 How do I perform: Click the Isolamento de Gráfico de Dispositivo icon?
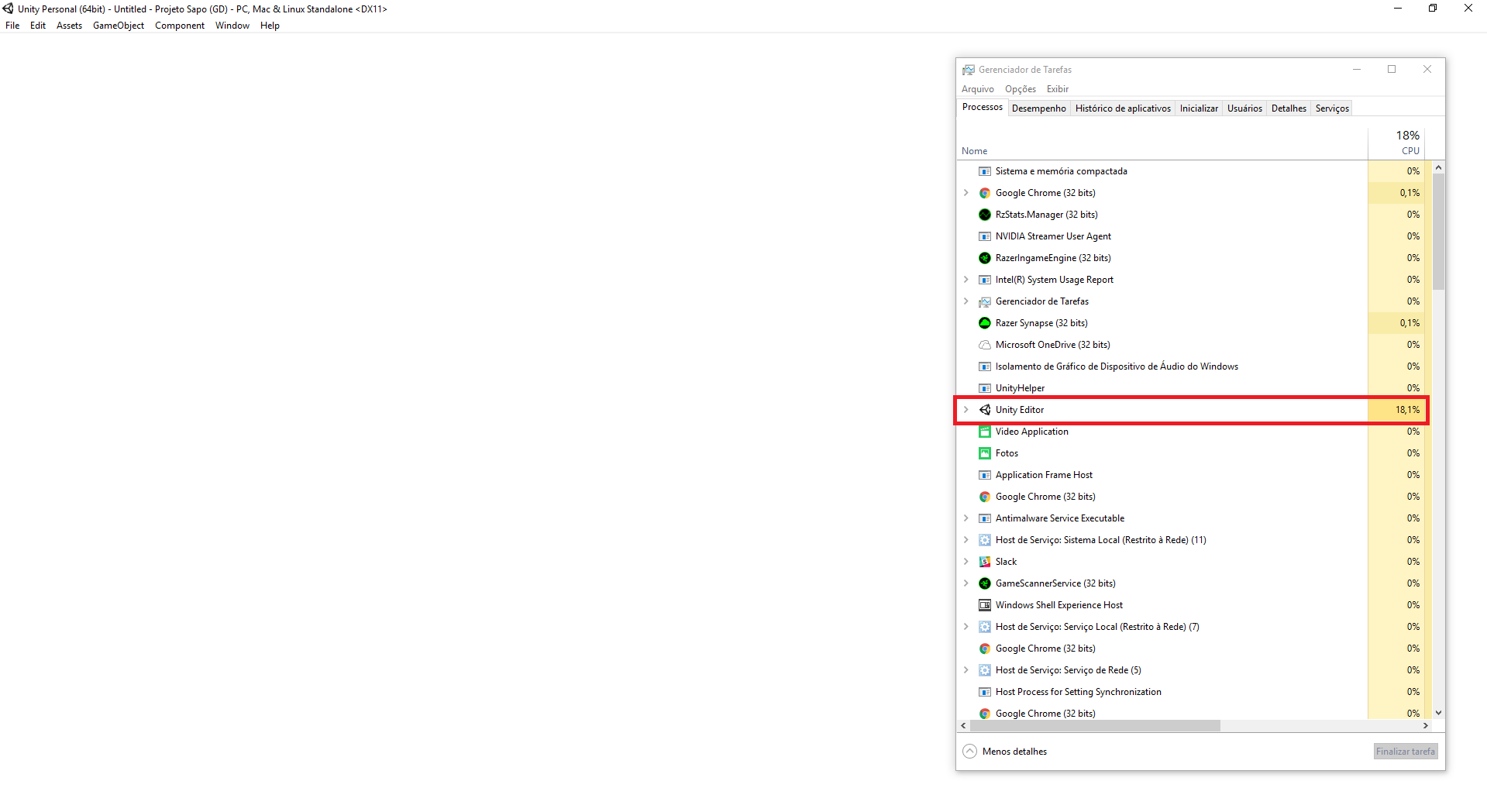pyautogui.click(x=985, y=366)
